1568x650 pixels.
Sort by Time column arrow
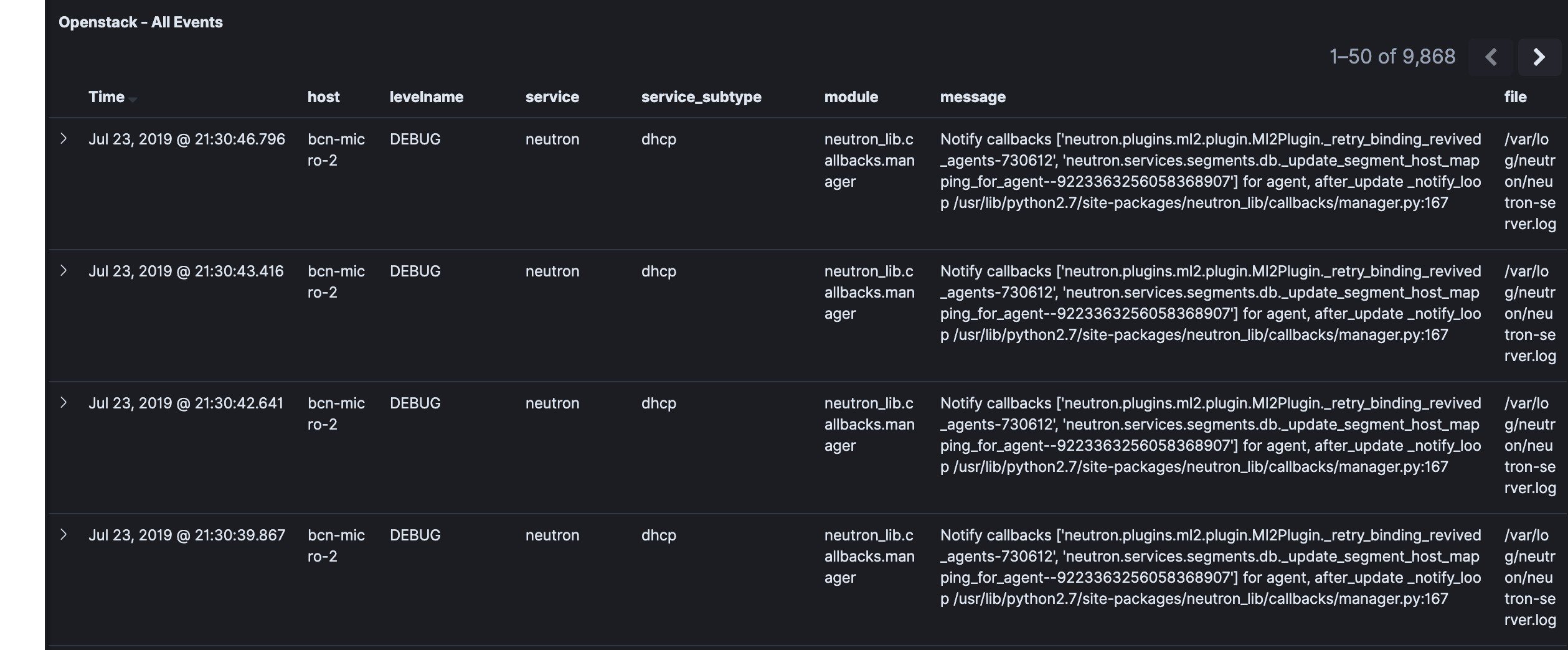[x=133, y=99]
